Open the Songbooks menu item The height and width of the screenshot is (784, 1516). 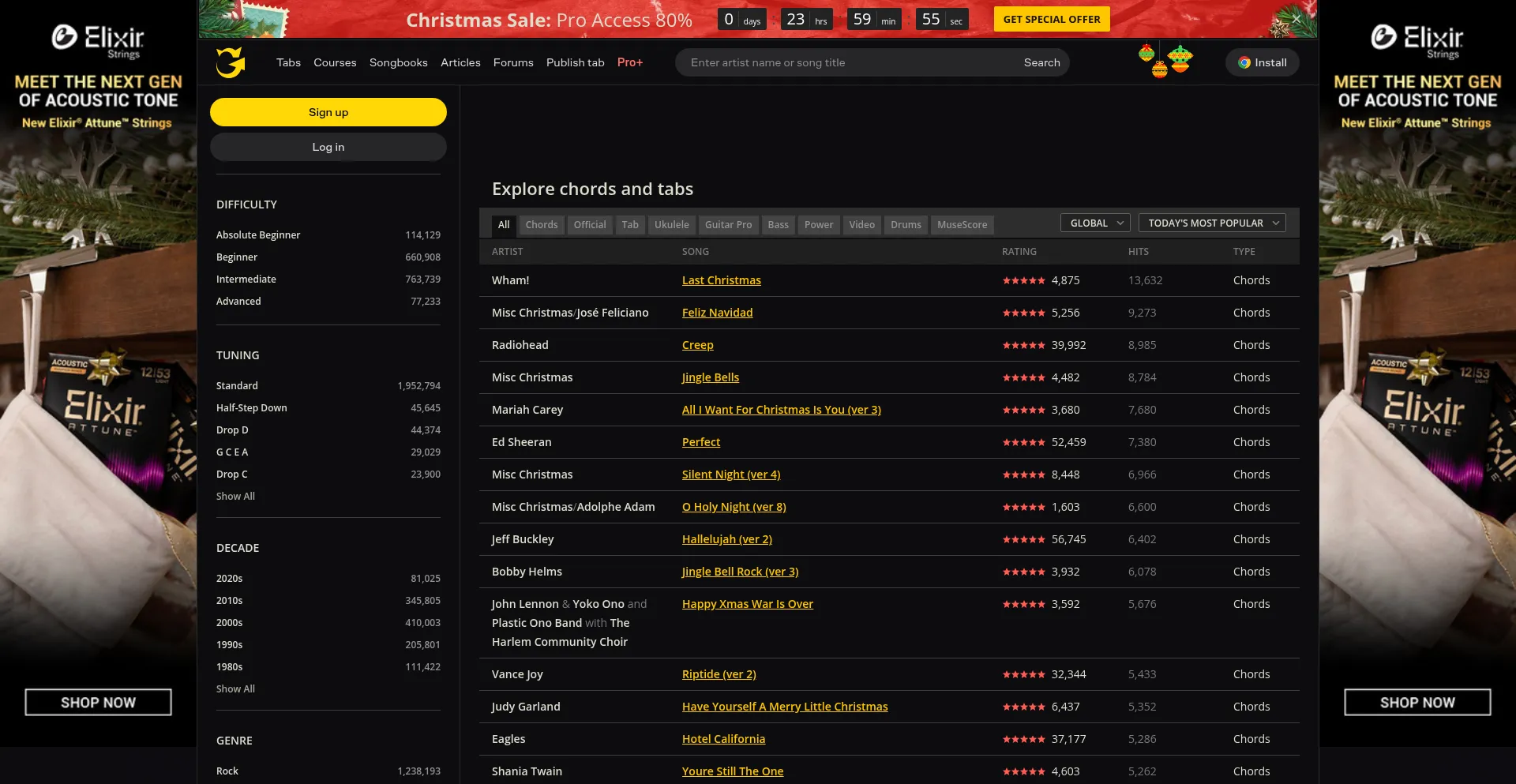coord(398,62)
